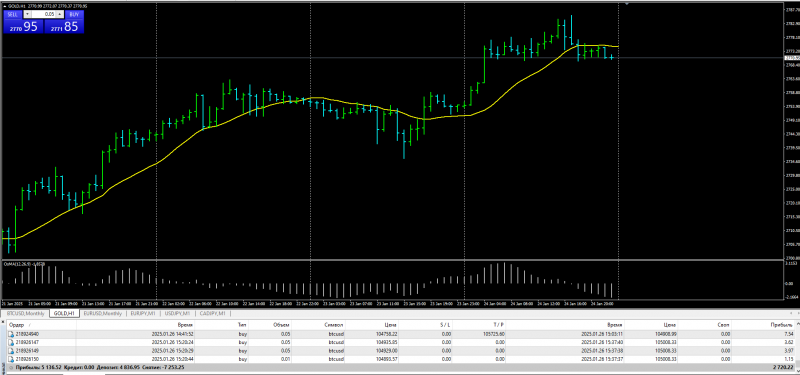Screen dimensions: 800x375
Task: Select order number 218926149
Action: click(28, 351)
